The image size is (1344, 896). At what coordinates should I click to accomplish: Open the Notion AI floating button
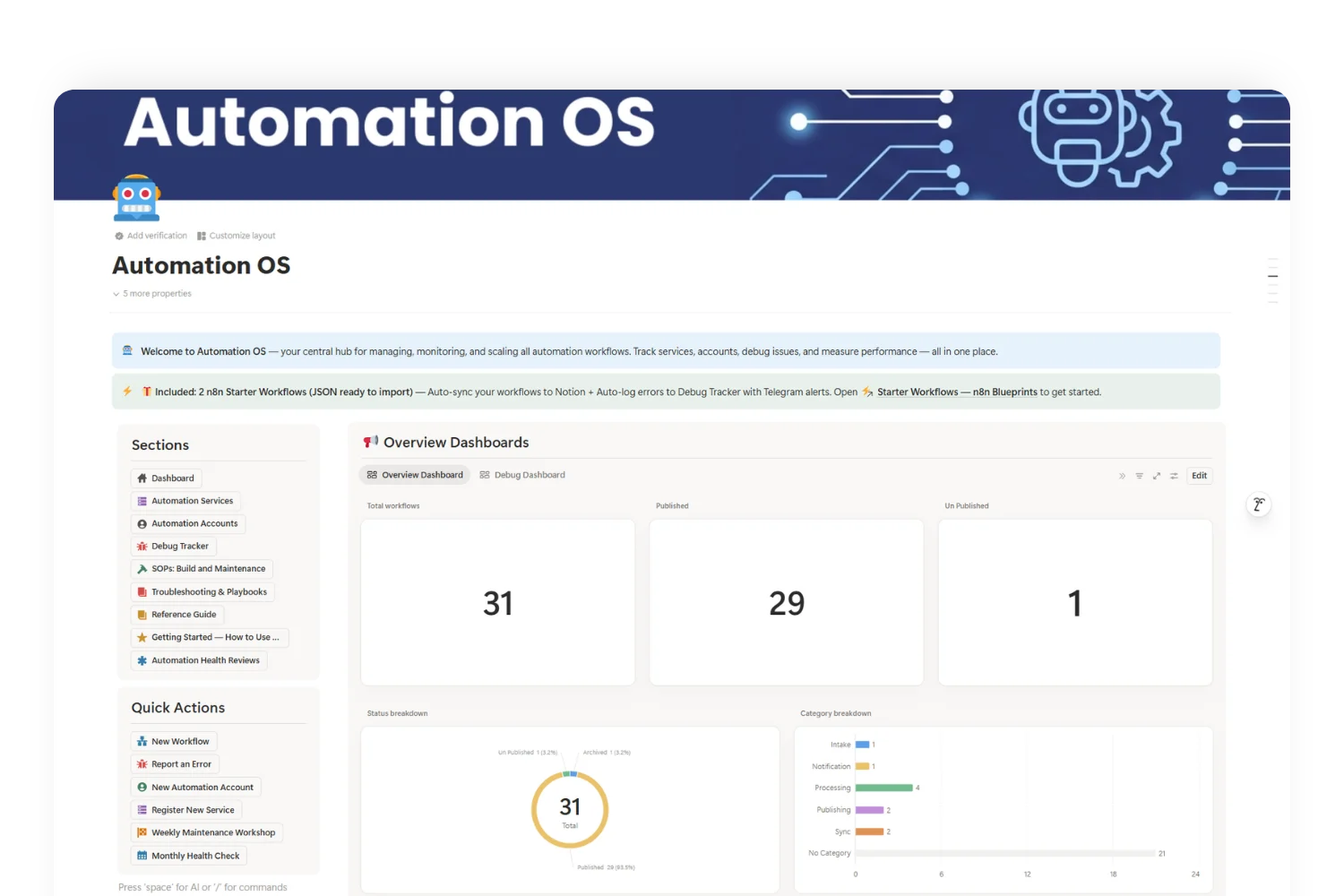point(1259,504)
